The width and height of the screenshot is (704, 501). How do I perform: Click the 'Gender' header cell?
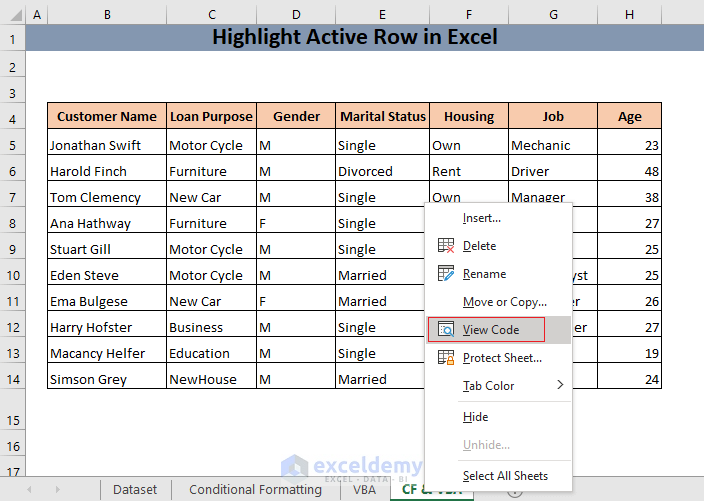[296, 116]
